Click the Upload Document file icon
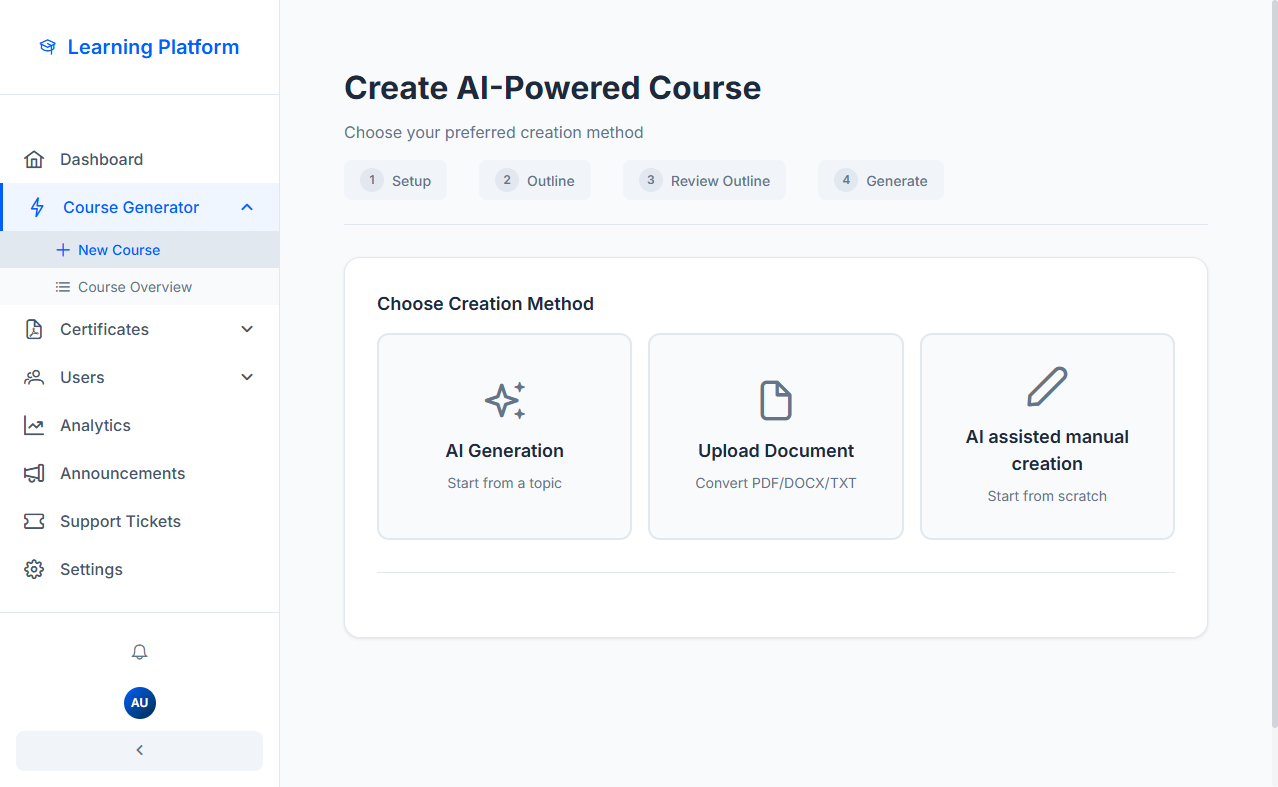 775,400
